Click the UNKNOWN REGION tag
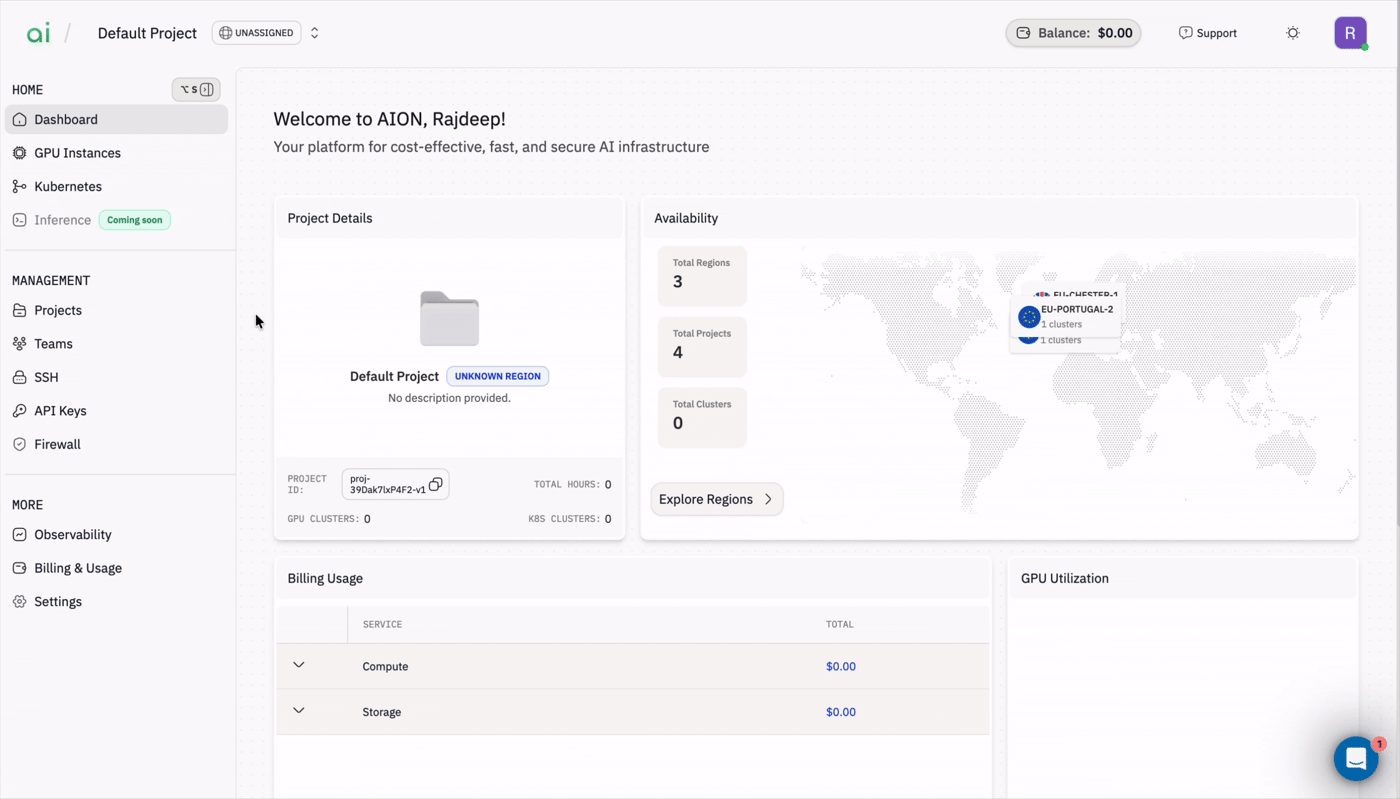This screenshot has width=1400, height=799. 497,376
